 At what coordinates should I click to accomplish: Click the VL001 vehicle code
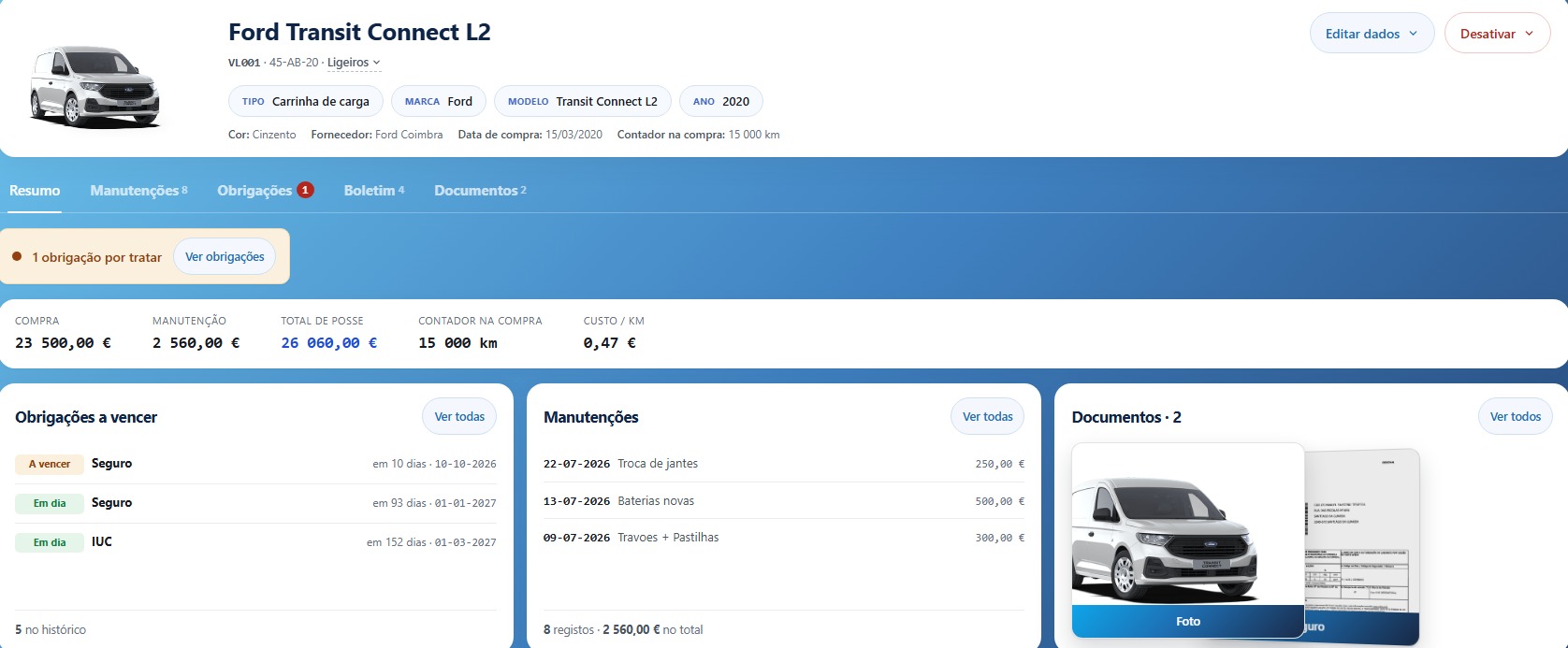tap(244, 63)
